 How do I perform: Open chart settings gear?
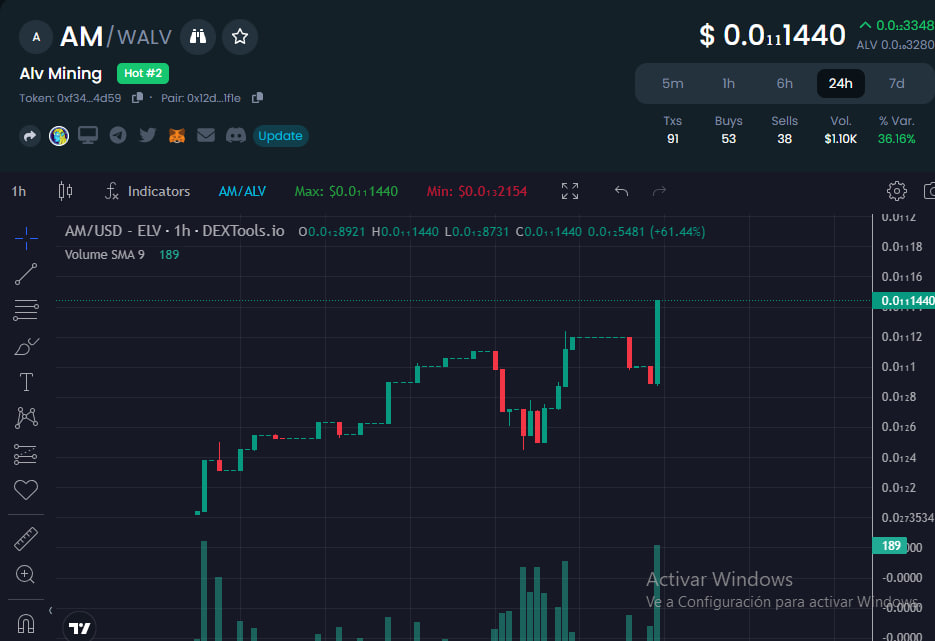click(896, 190)
